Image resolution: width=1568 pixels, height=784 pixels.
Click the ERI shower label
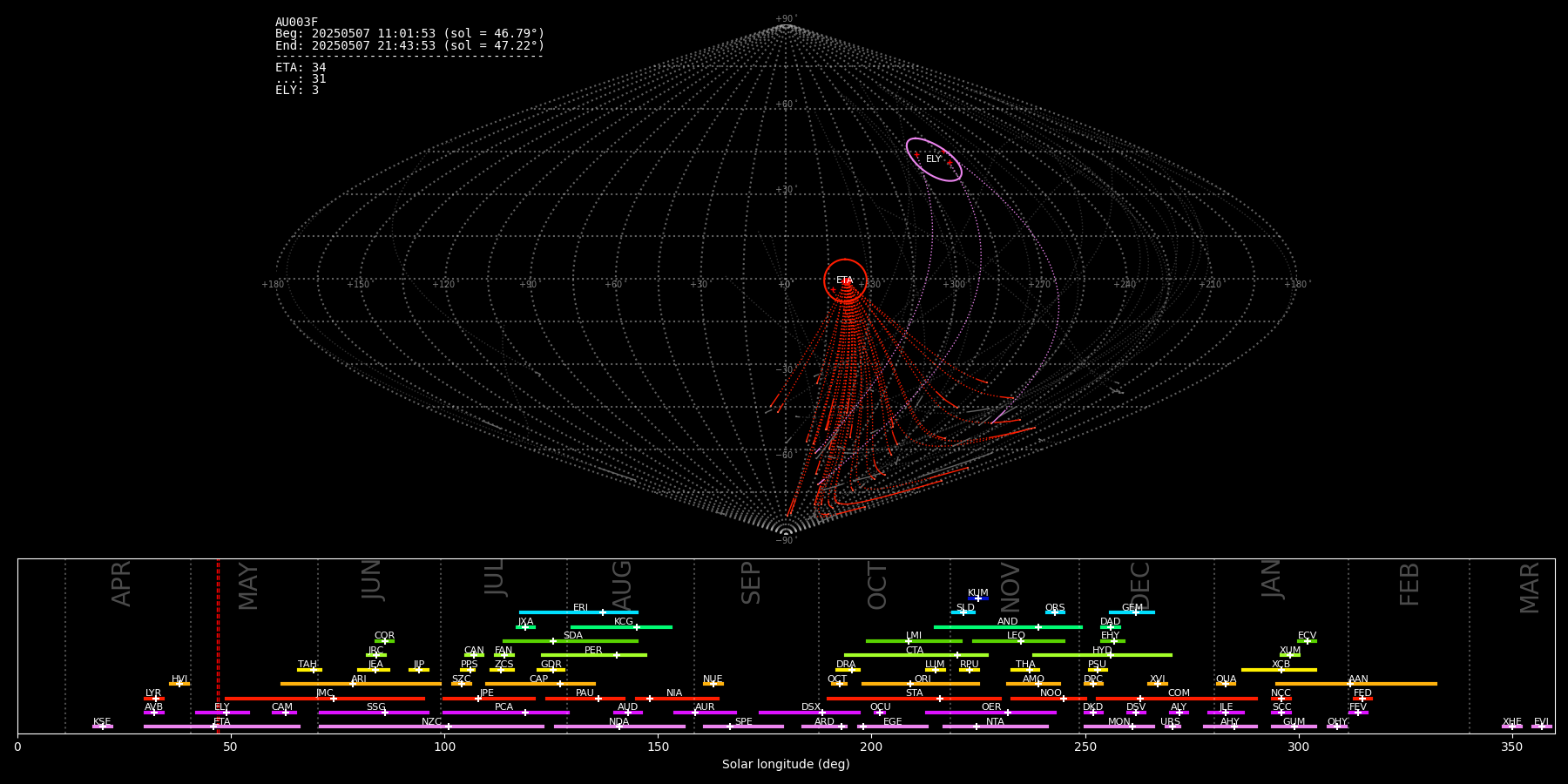point(581,608)
